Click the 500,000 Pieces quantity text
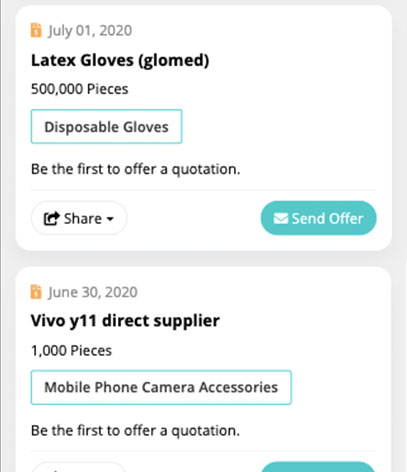407x472 pixels. [79, 89]
